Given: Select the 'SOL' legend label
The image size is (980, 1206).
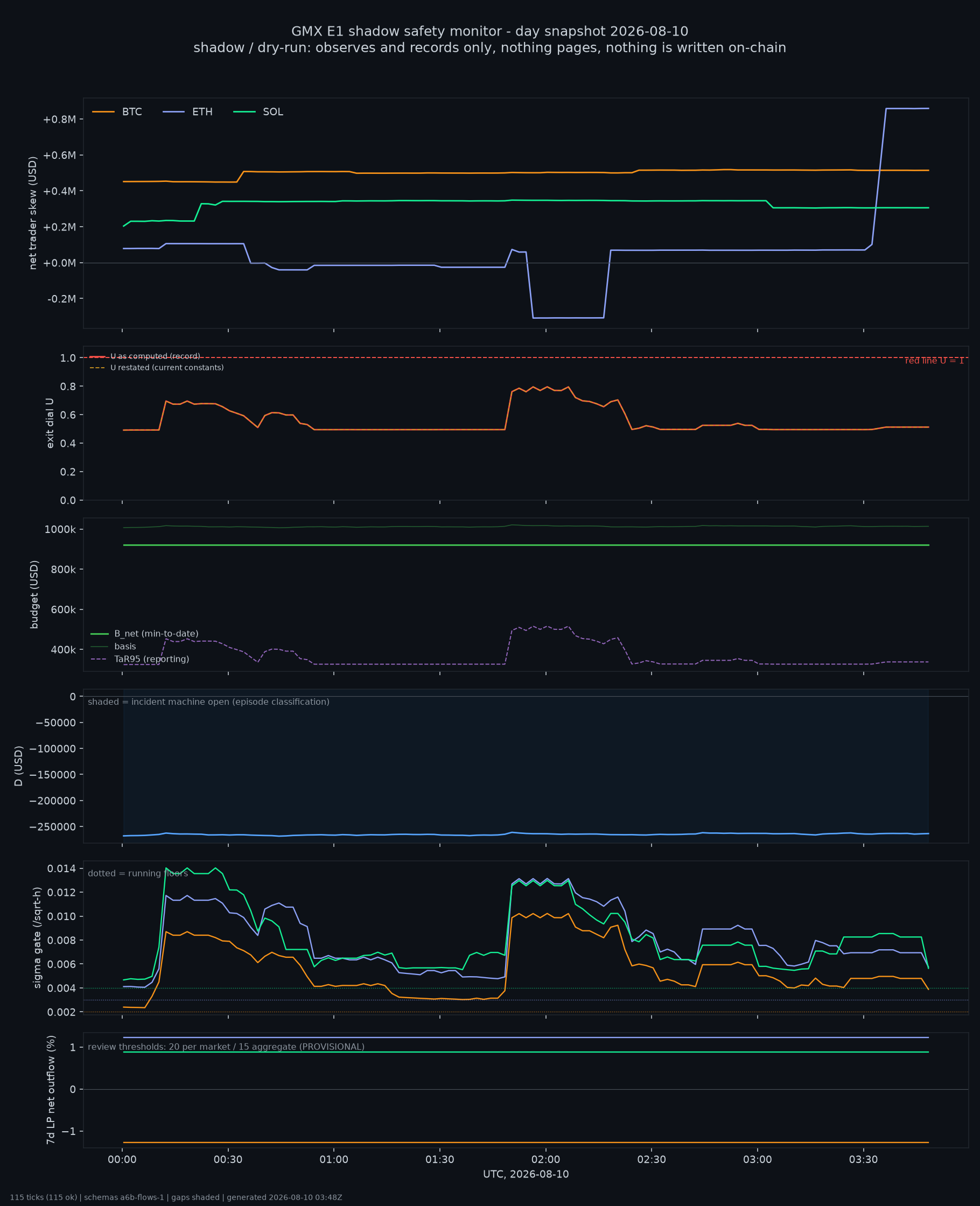Looking at the screenshot, I should [x=273, y=112].
